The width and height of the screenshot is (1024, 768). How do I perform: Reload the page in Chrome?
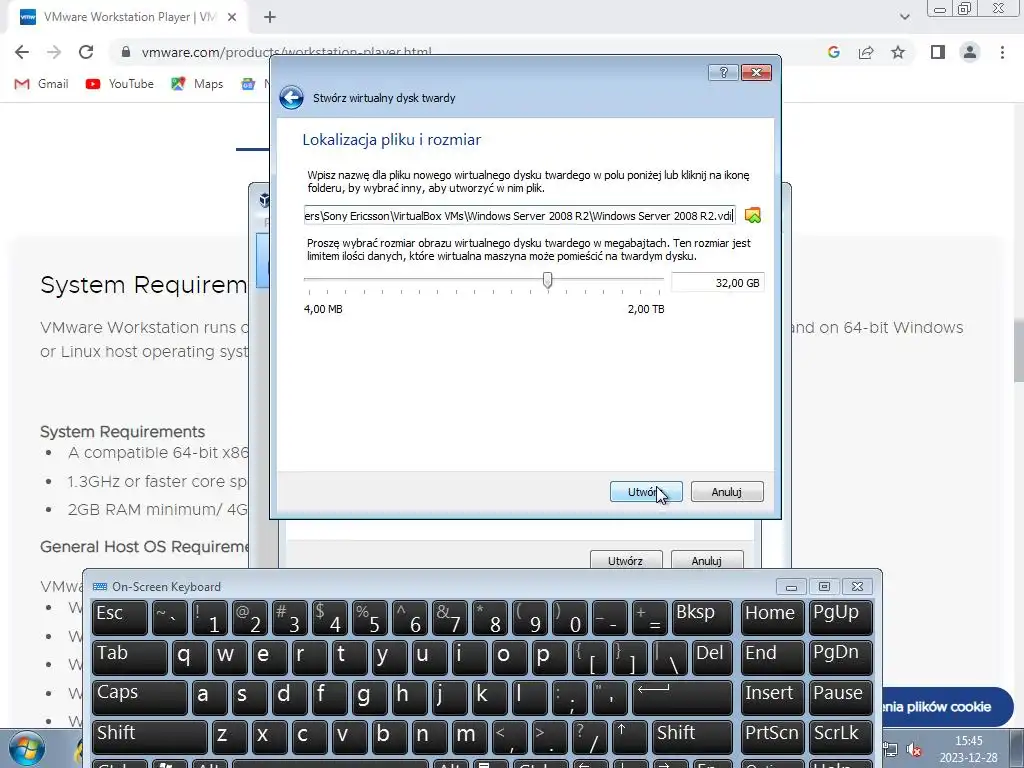pos(86,52)
